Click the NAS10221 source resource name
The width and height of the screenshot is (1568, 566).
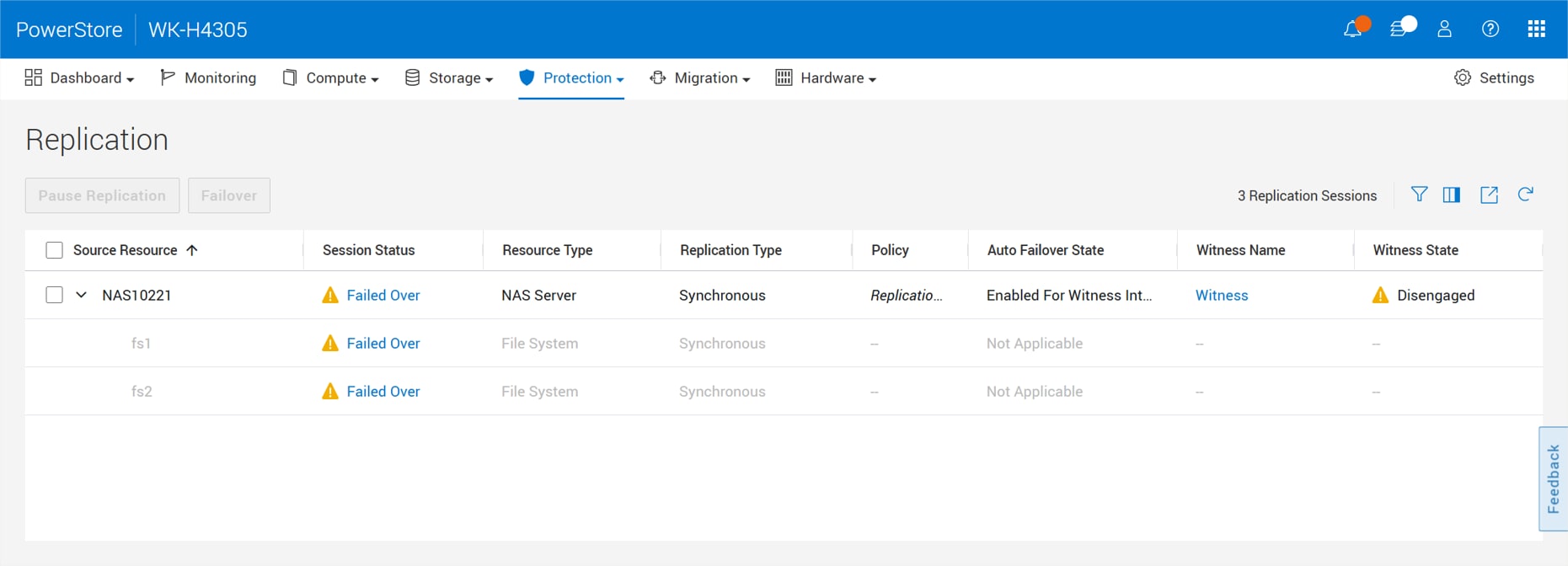click(136, 295)
